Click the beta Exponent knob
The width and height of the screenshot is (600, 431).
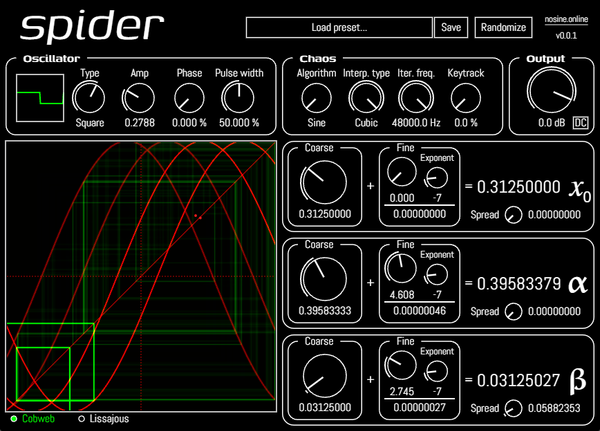(x=436, y=371)
